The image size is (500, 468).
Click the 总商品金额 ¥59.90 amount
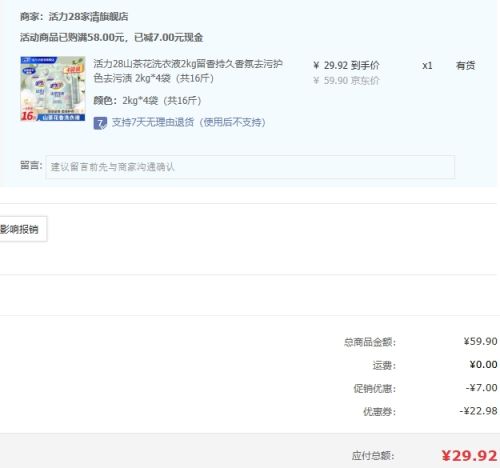[480, 341]
